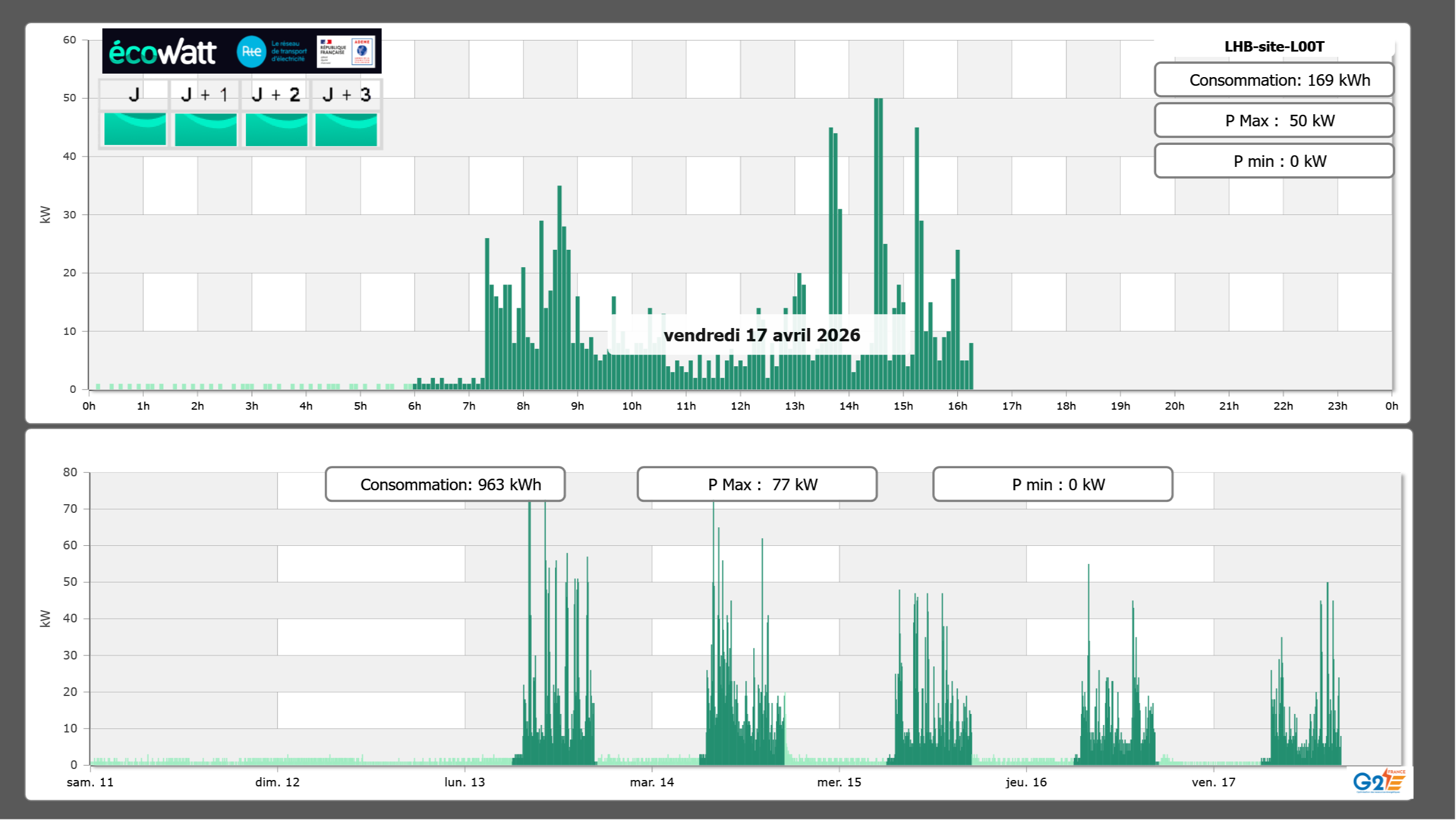Click the lun. 13 day label on weekly axis

click(464, 782)
